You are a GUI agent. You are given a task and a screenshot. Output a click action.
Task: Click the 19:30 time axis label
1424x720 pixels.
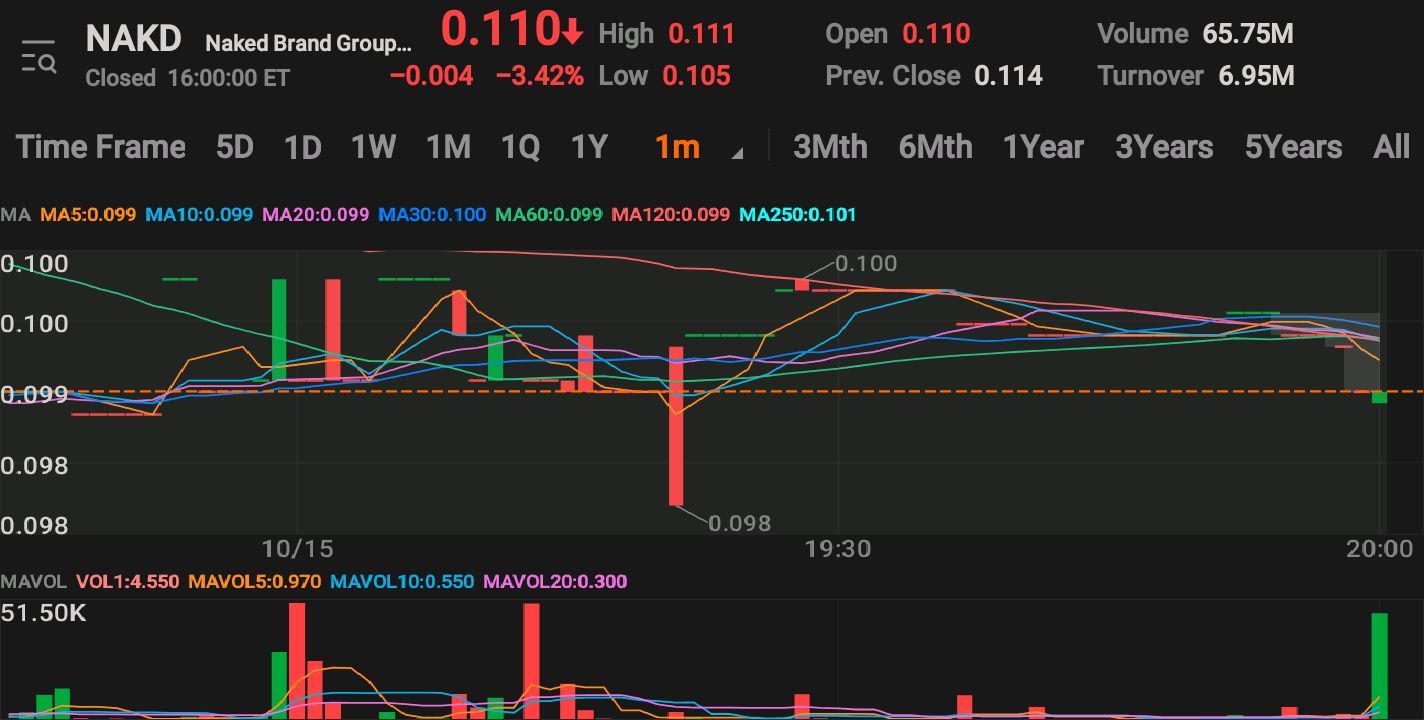(x=838, y=548)
